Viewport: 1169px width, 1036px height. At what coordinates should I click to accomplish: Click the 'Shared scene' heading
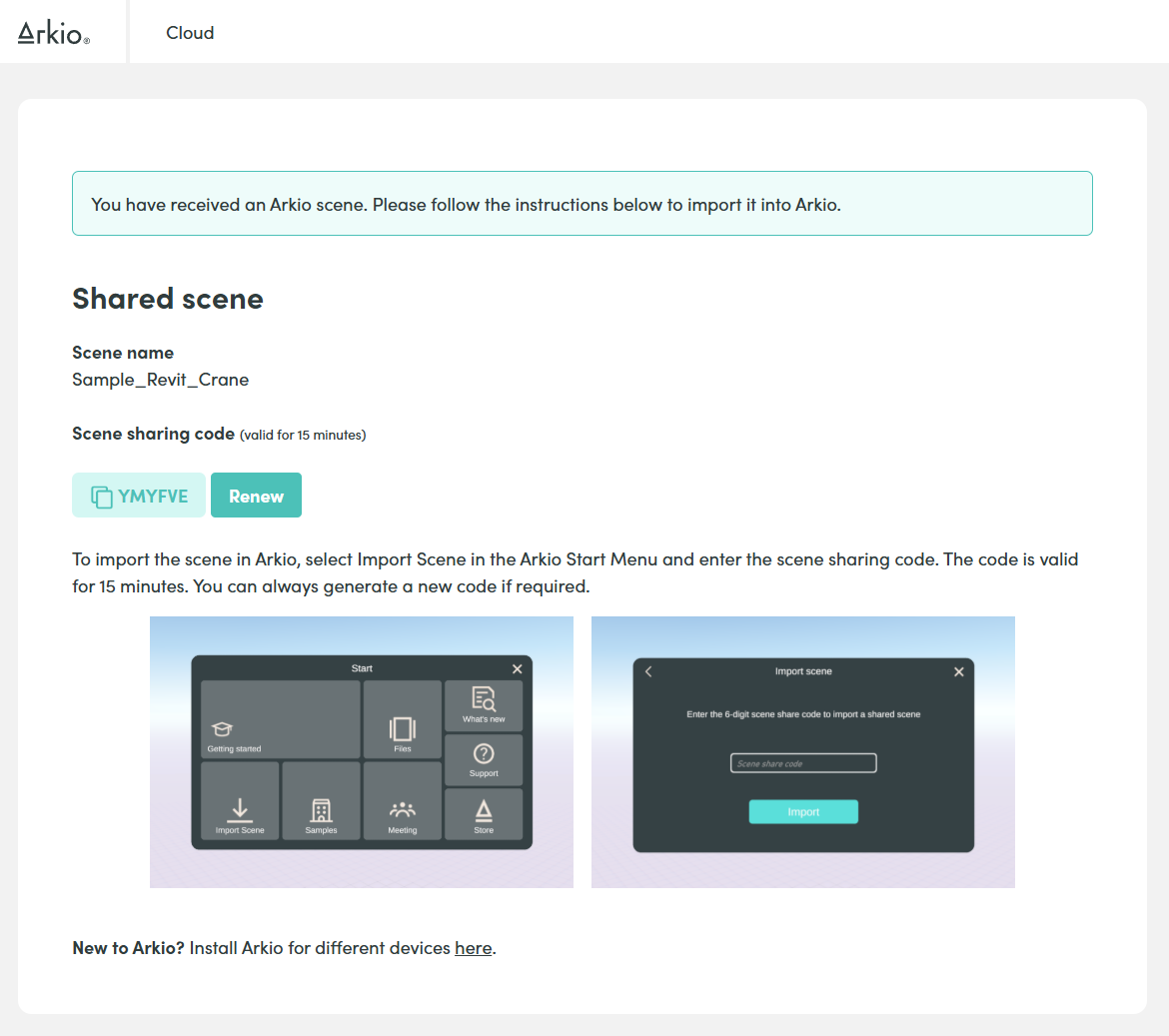click(168, 298)
